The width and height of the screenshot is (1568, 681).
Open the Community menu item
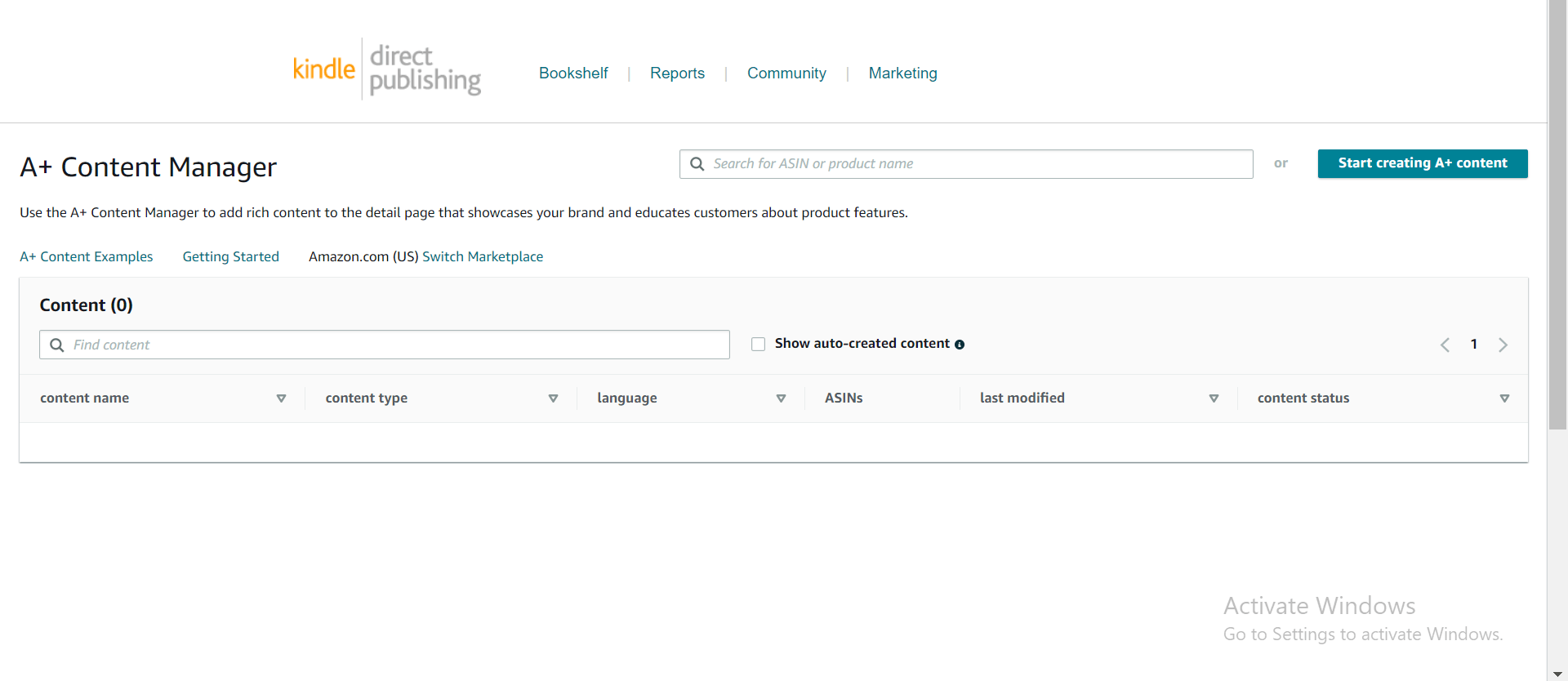pos(786,73)
